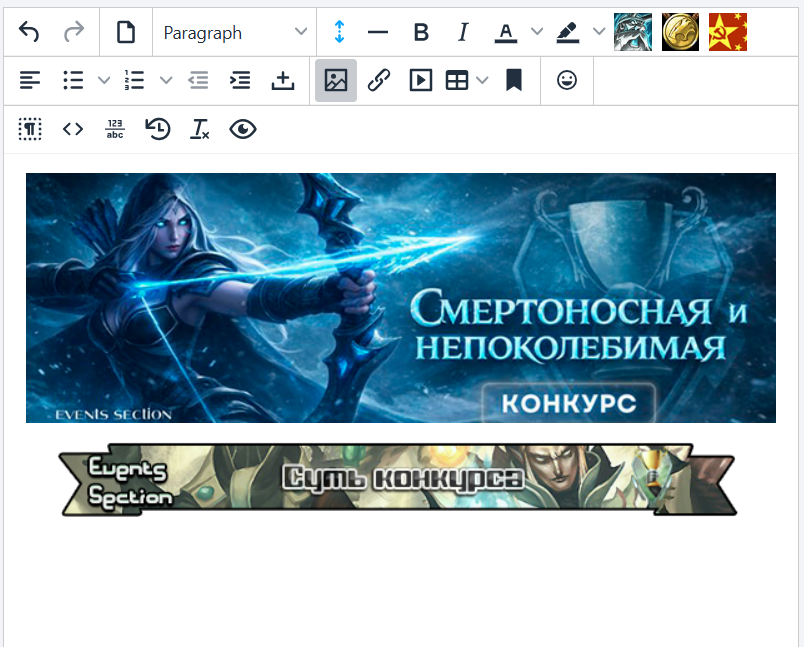Viewport: 804px width, 647px height.
Task: Expand the font color dropdown arrow
Action: tap(537, 33)
